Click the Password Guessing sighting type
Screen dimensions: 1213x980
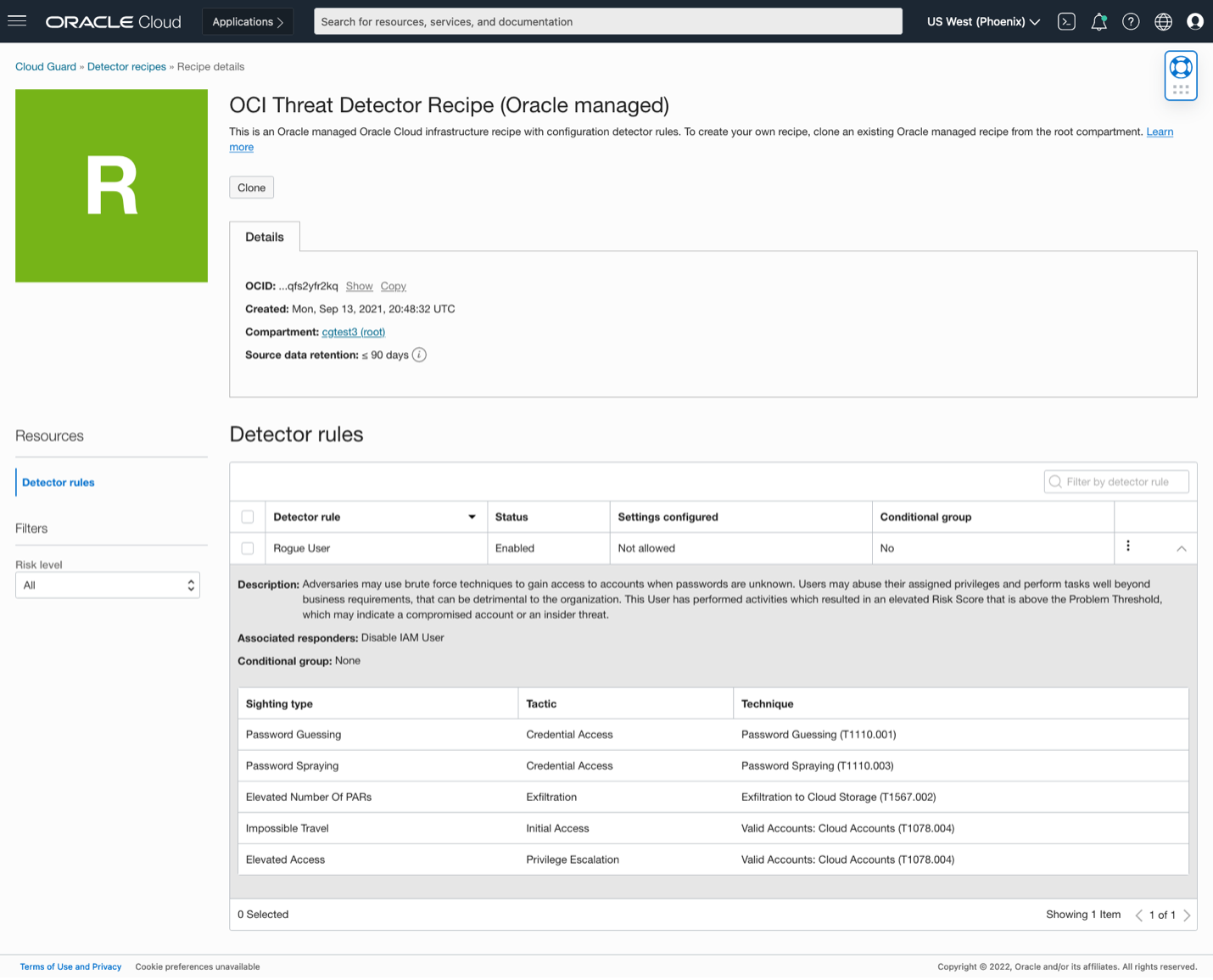coord(293,735)
